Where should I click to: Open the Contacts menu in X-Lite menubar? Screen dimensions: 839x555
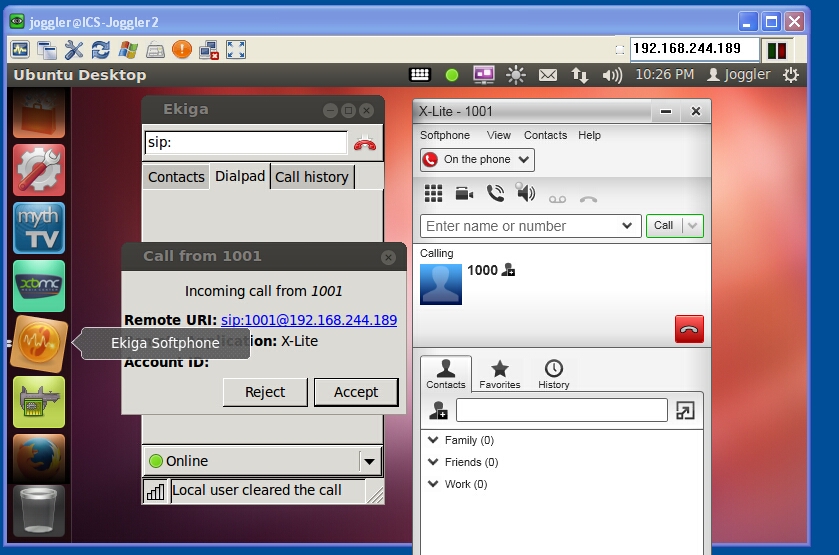coord(545,135)
